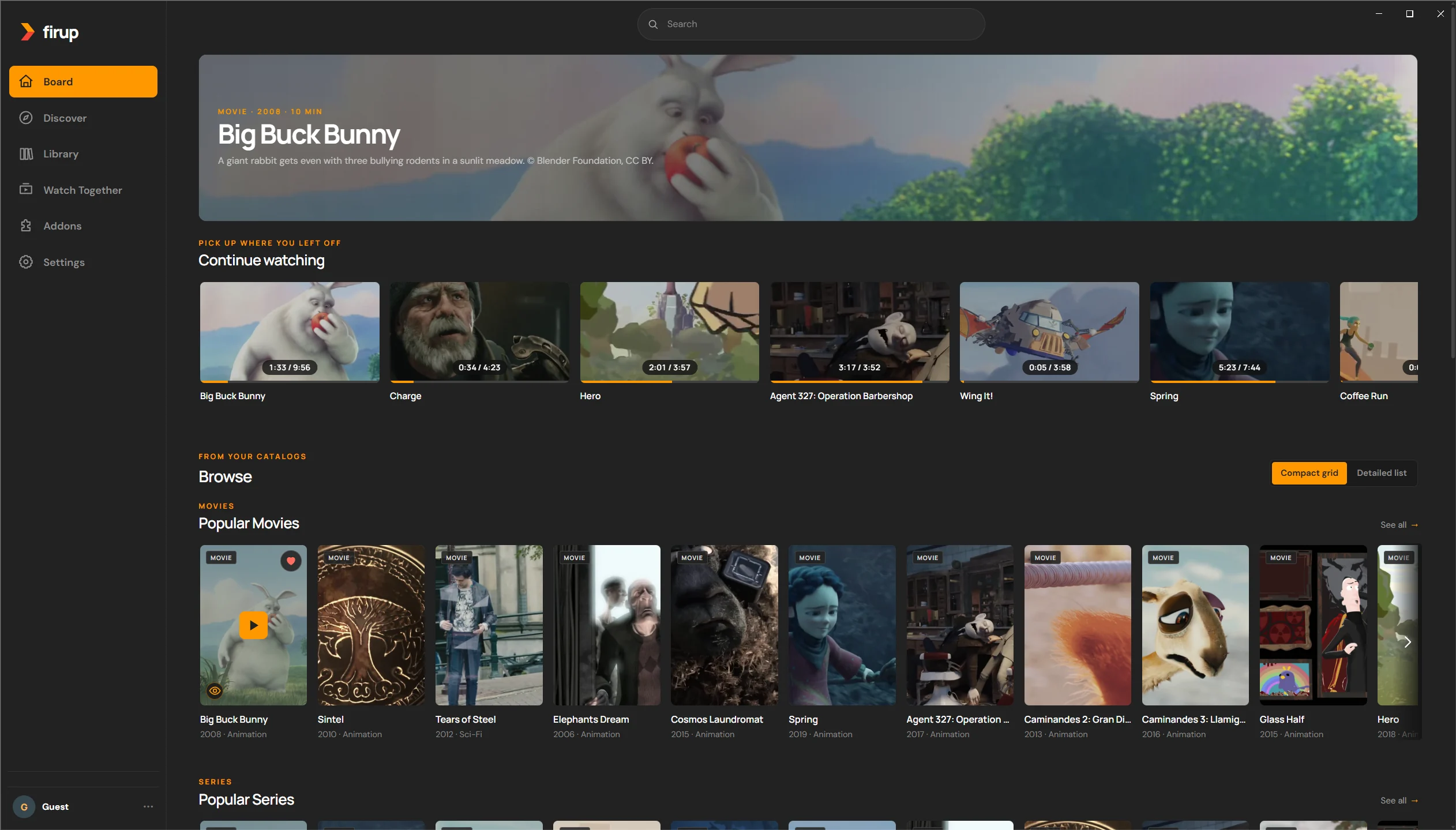Click the Addons puzzle icon

pyautogui.click(x=26, y=226)
